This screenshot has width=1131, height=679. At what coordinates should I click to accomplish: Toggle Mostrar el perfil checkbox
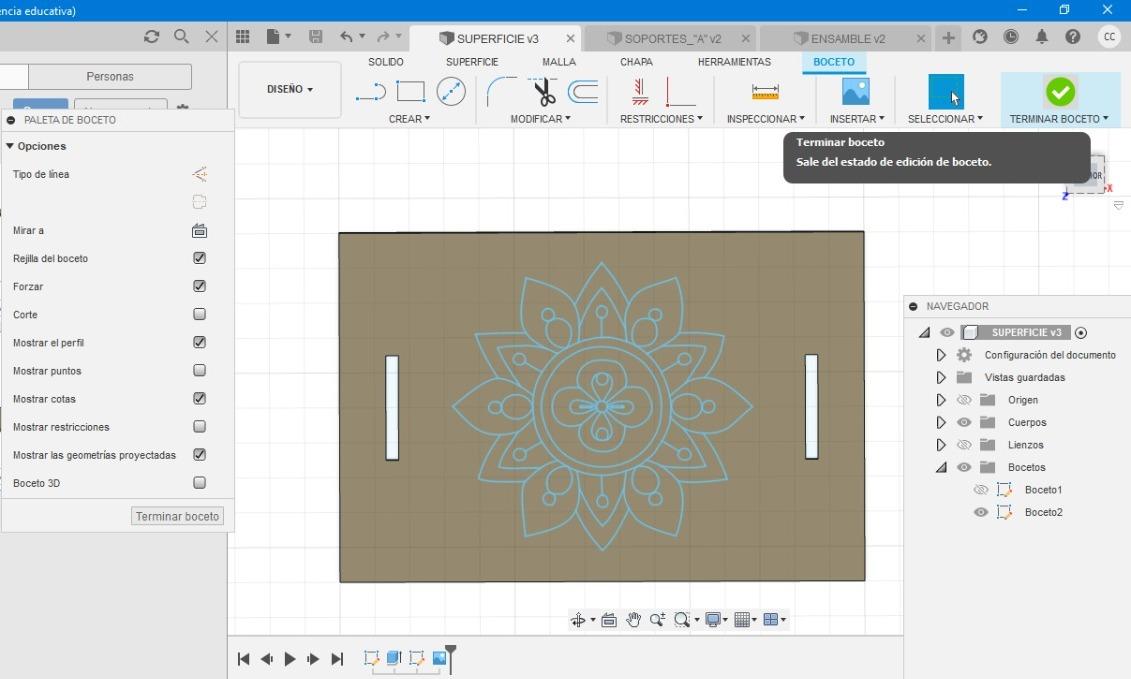click(200, 343)
